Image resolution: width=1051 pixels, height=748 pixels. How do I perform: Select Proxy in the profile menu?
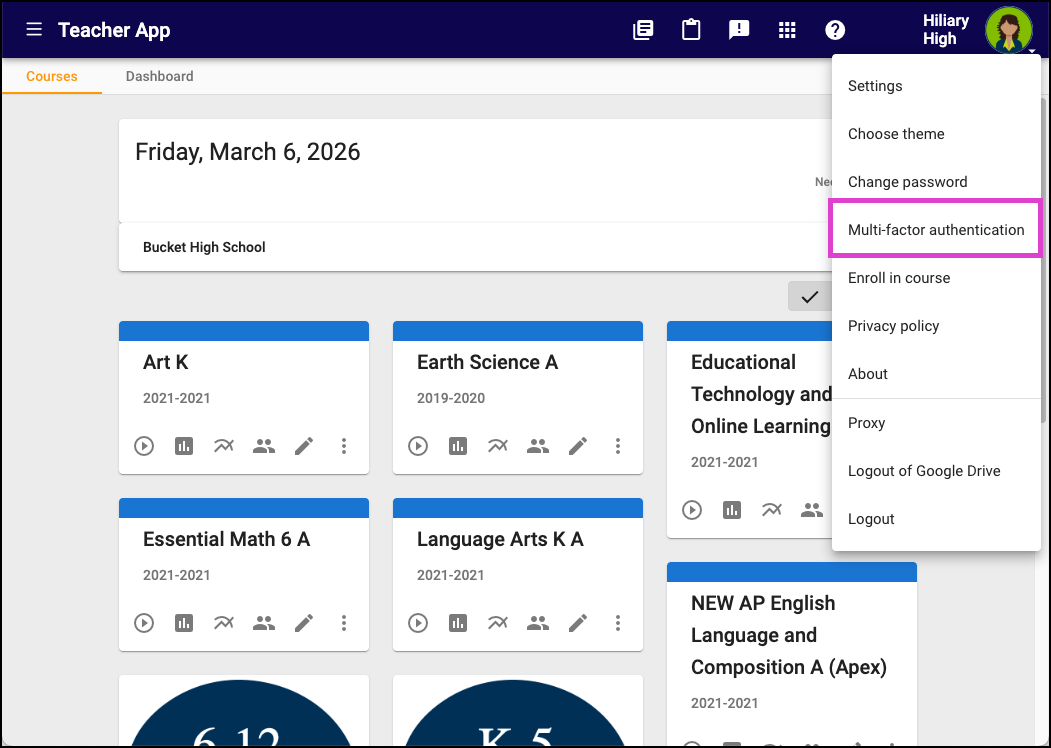coord(936,423)
